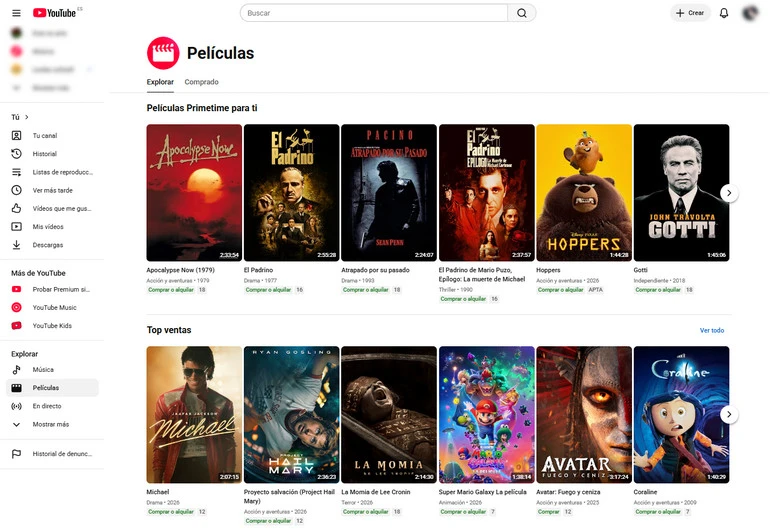Open the Avatar Fuego y ceniza poster

click(x=584, y=415)
